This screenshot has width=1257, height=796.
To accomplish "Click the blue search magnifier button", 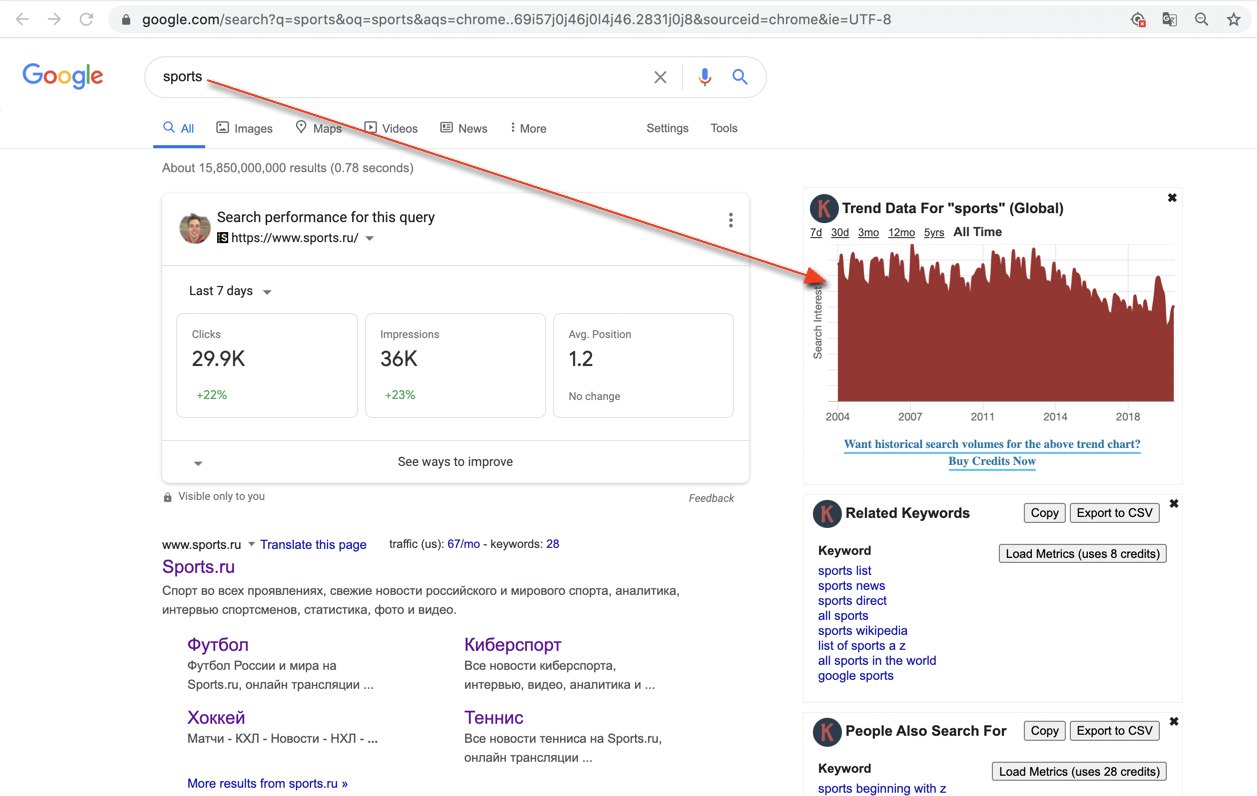I will pos(740,77).
